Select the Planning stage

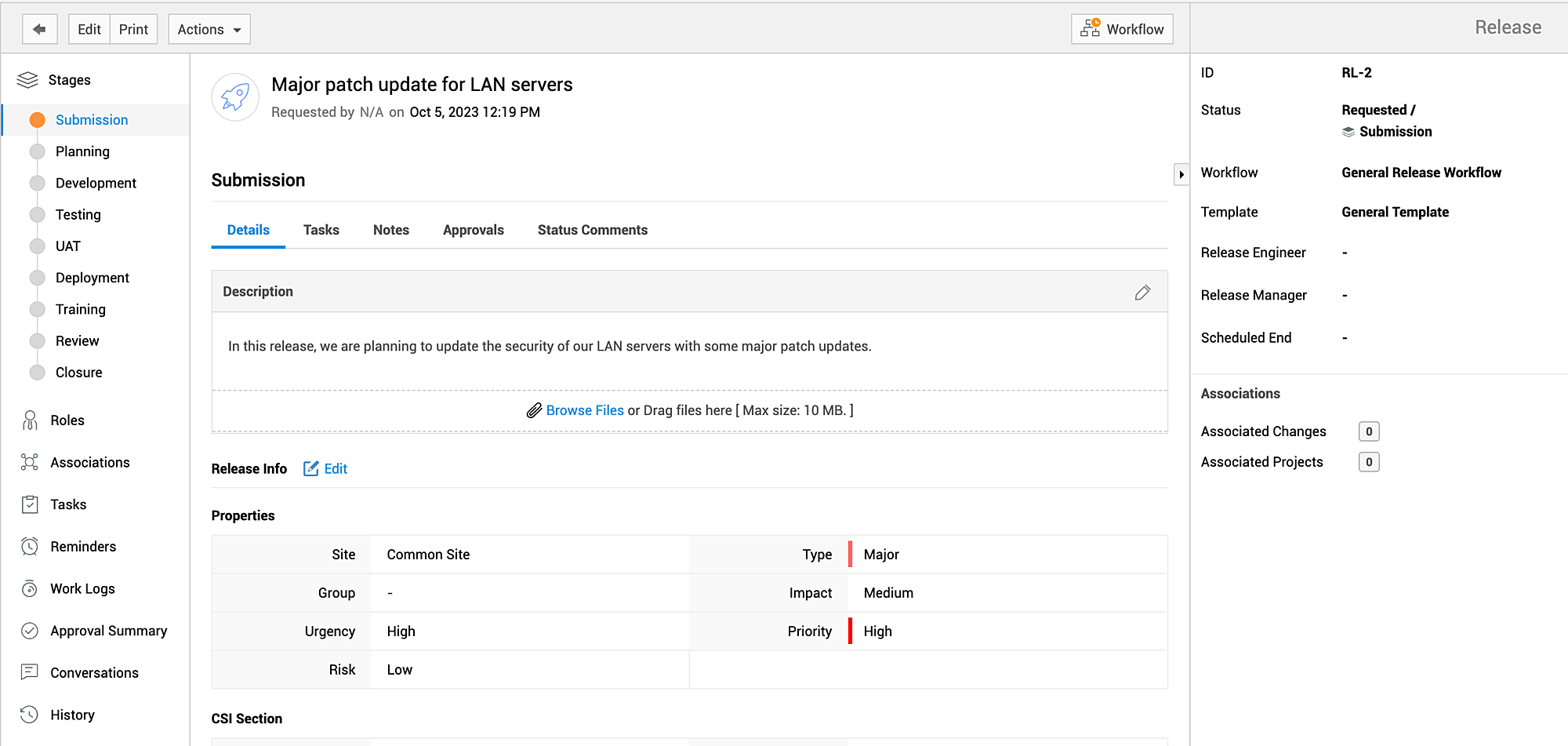click(82, 151)
